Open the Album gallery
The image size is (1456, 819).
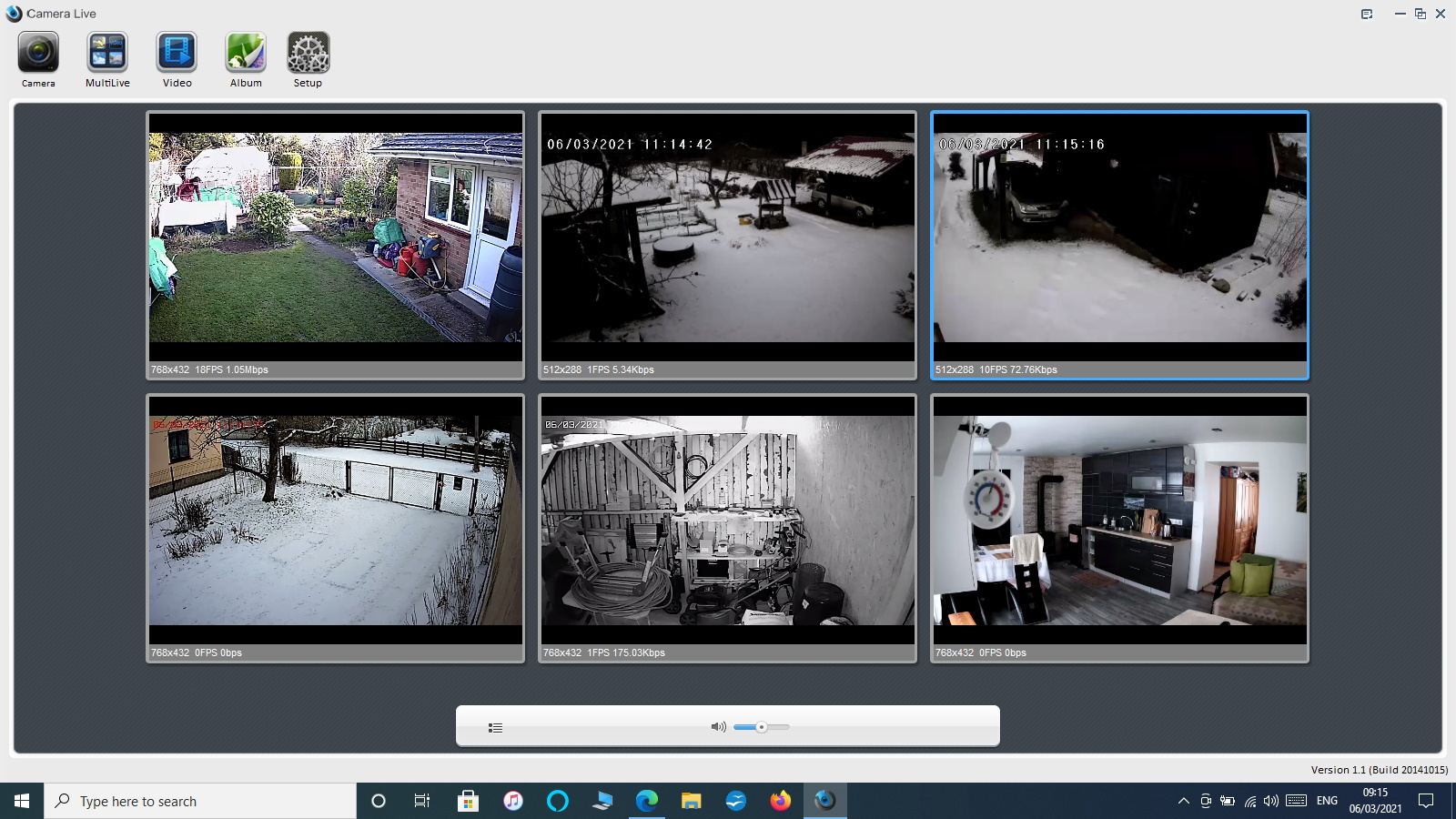pyautogui.click(x=246, y=54)
